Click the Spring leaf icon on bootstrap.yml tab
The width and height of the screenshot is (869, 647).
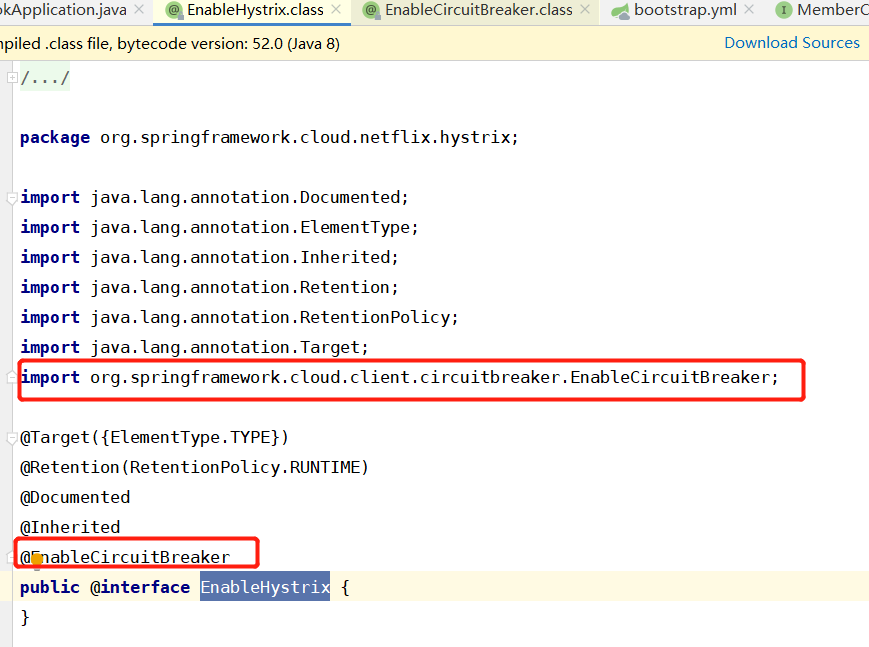[620, 11]
